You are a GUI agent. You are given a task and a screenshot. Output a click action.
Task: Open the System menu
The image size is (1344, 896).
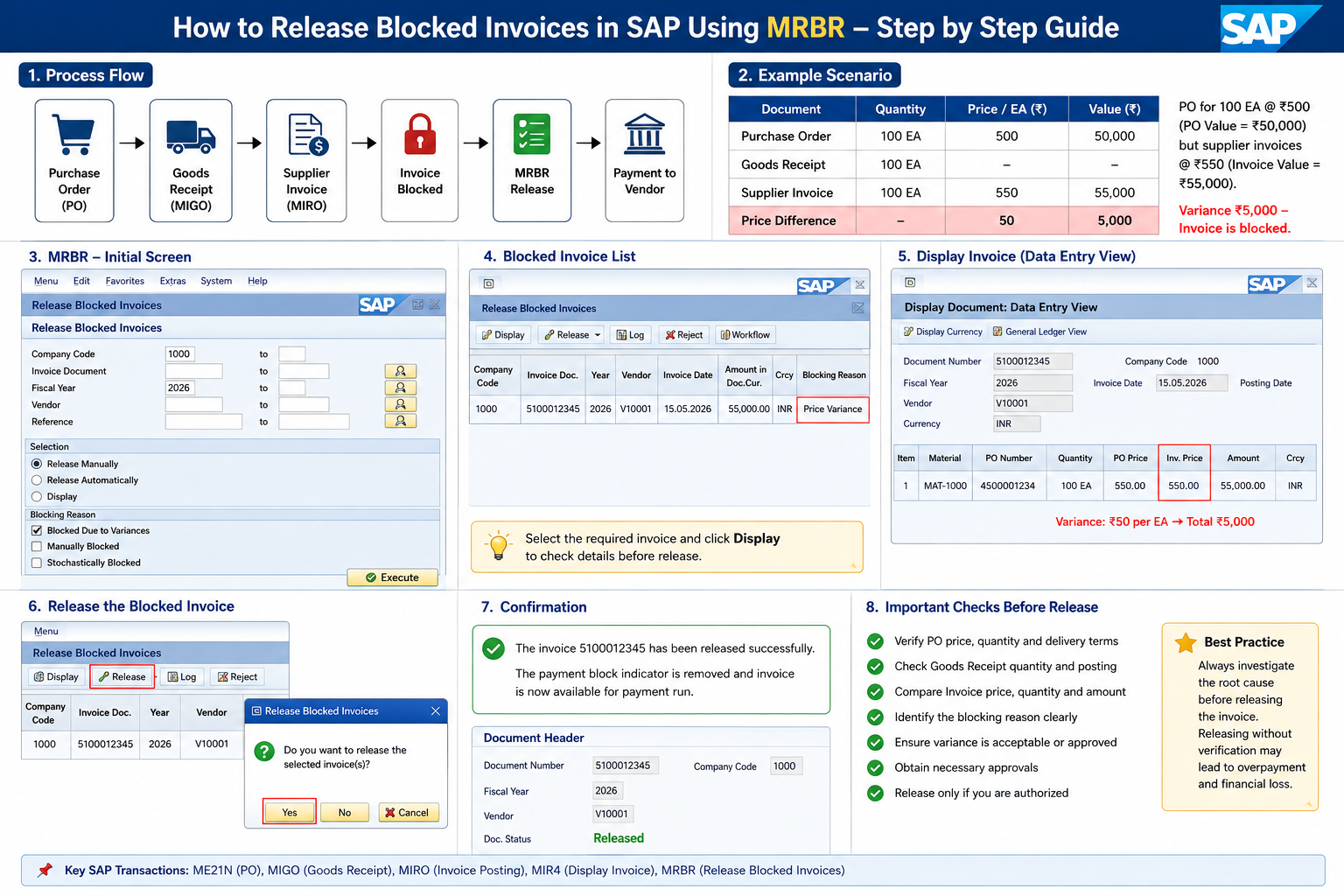pos(216,281)
